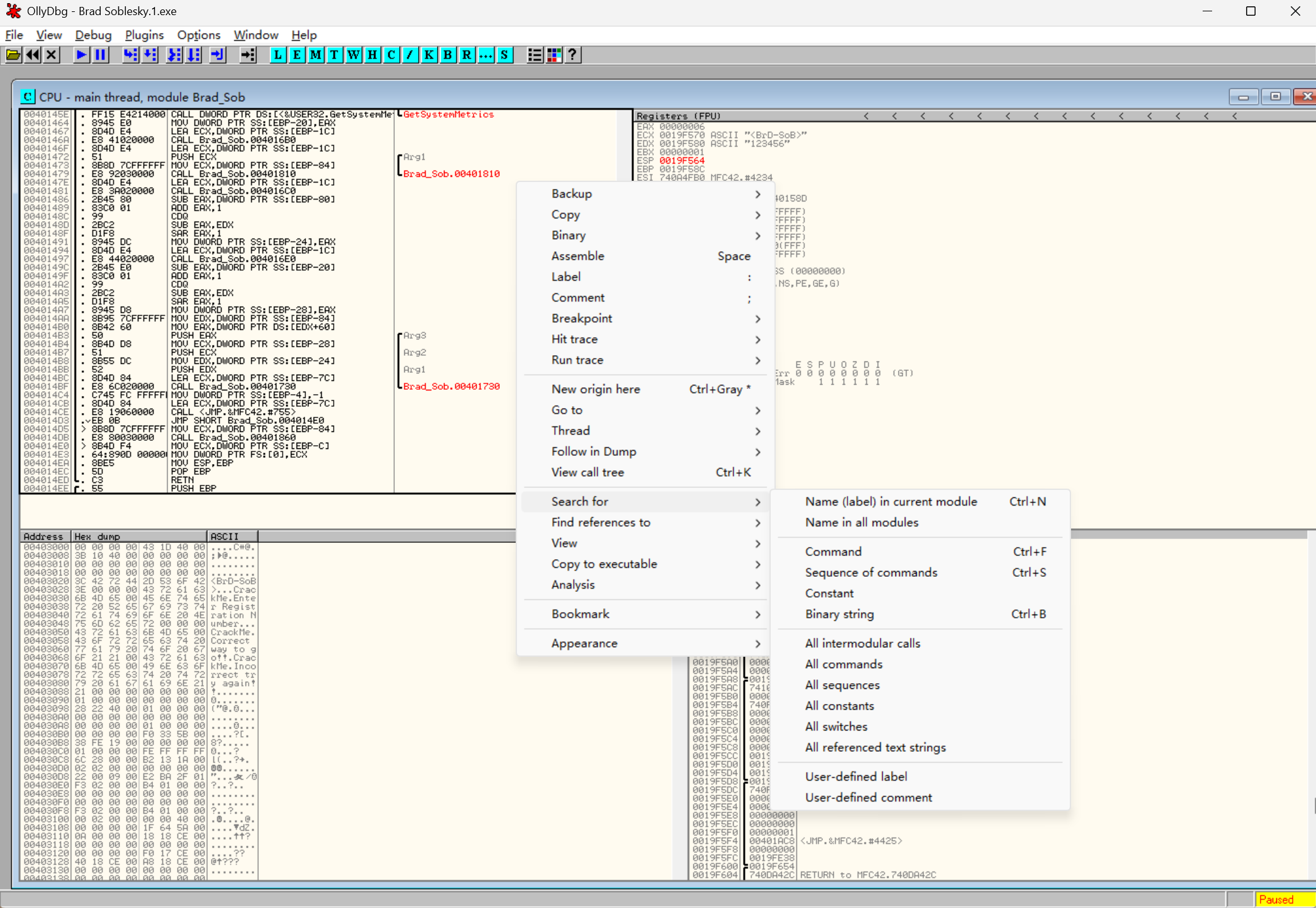
Task: Open the Call stack K icon
Action: pyautogui.click(x=429, y=55)
